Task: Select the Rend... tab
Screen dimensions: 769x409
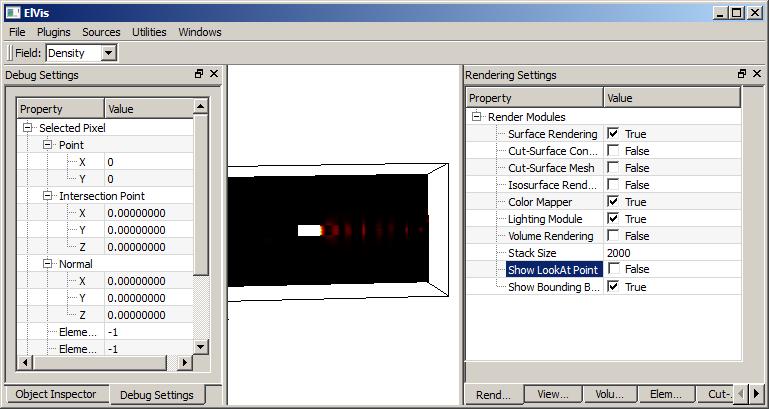Action: 493,395
